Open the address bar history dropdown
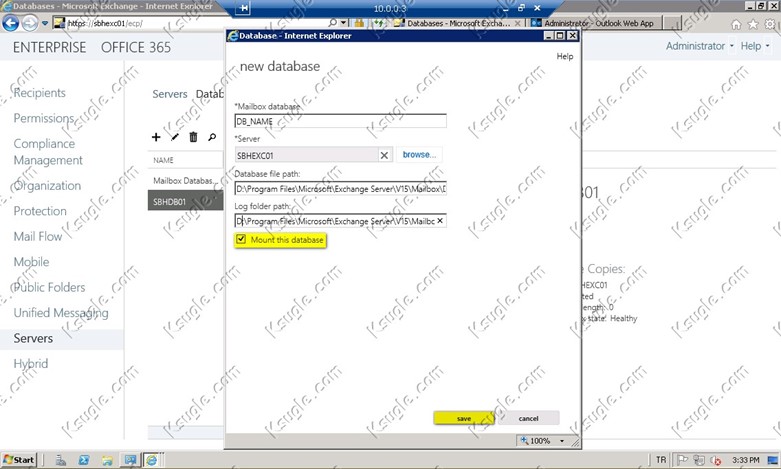 [x=343, y=23]
